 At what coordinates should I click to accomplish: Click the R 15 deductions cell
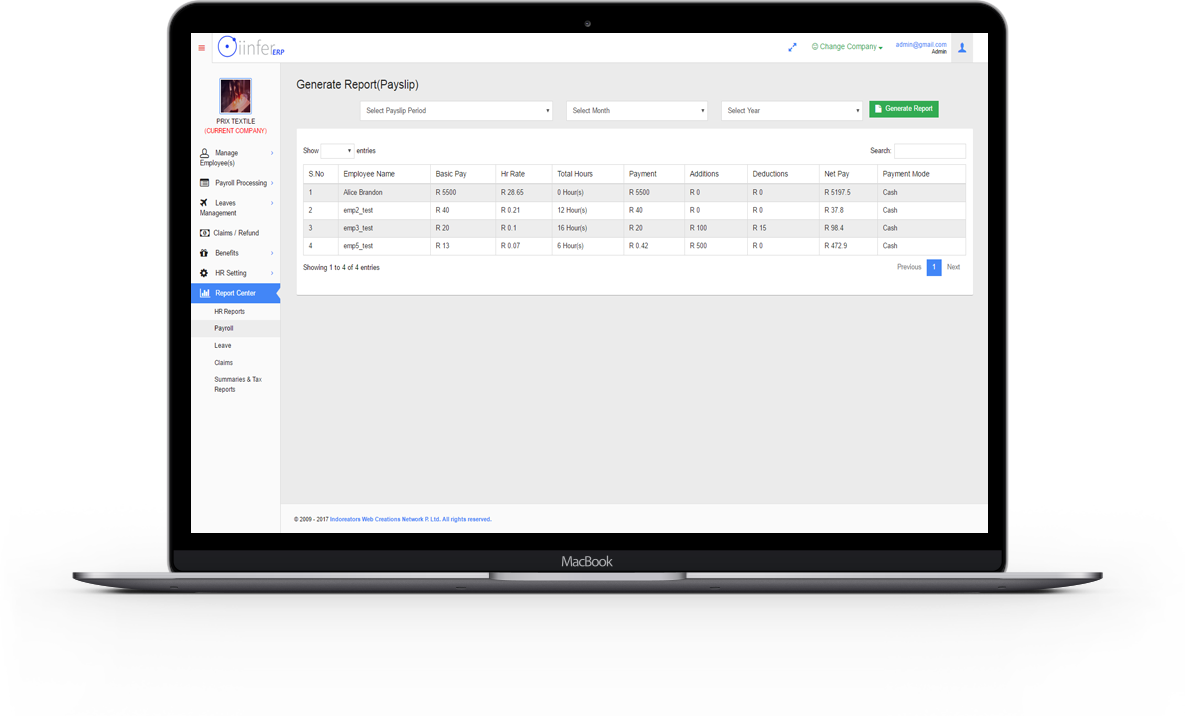click(x=782, y=228)
